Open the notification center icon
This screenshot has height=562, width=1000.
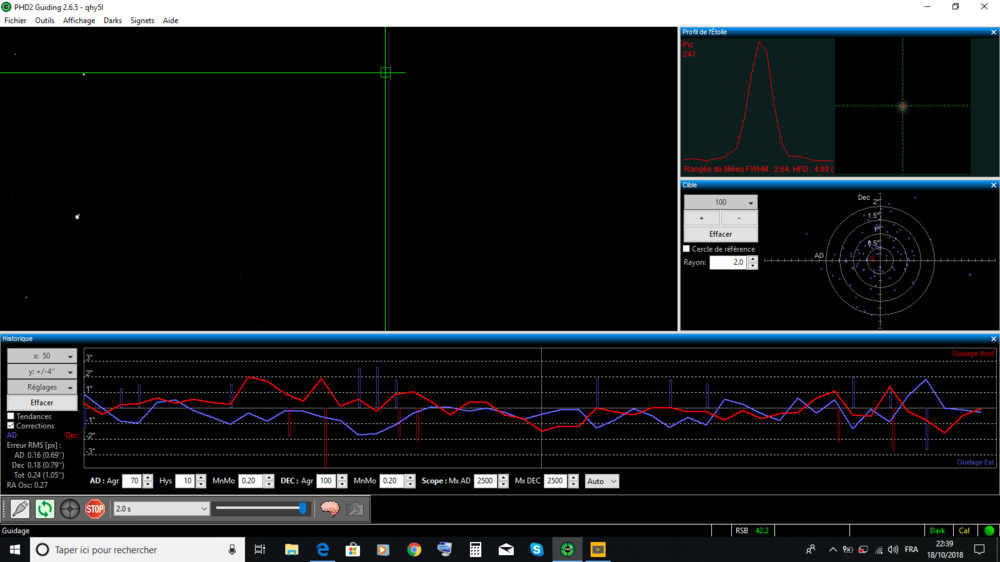click(980, 549)
